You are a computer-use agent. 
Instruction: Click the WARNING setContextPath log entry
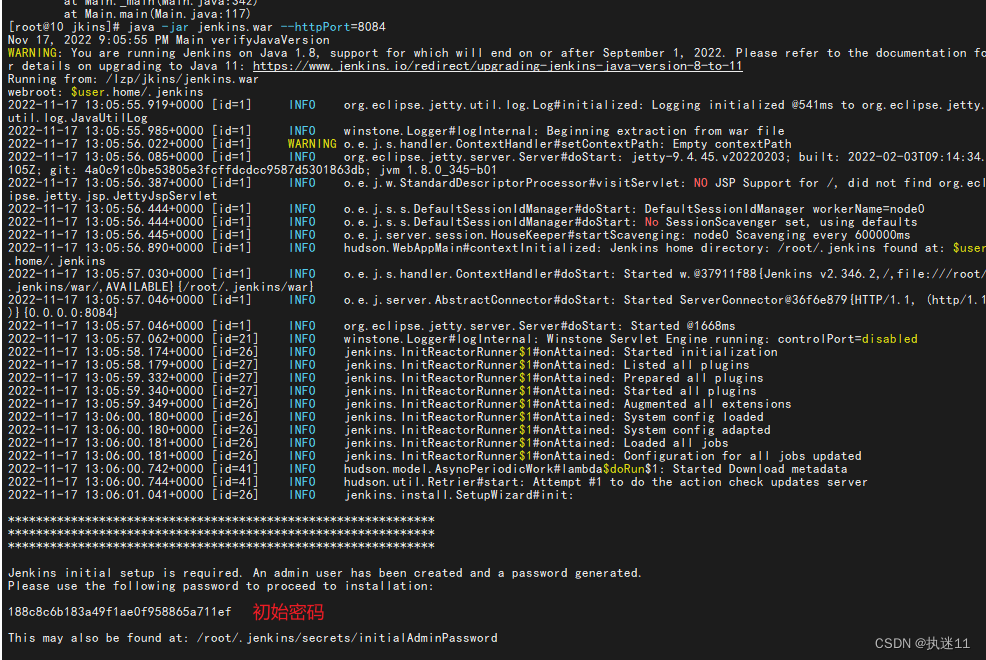click(400, 144)
